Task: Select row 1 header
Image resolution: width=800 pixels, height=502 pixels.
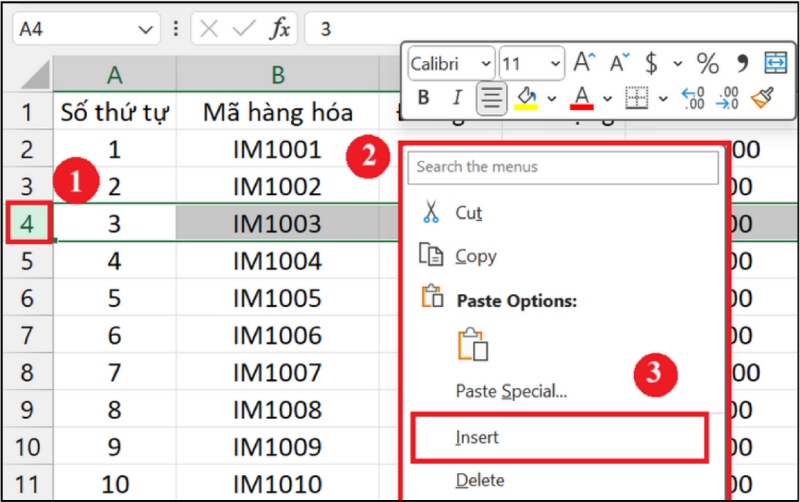Action: [x=27, y=112]
